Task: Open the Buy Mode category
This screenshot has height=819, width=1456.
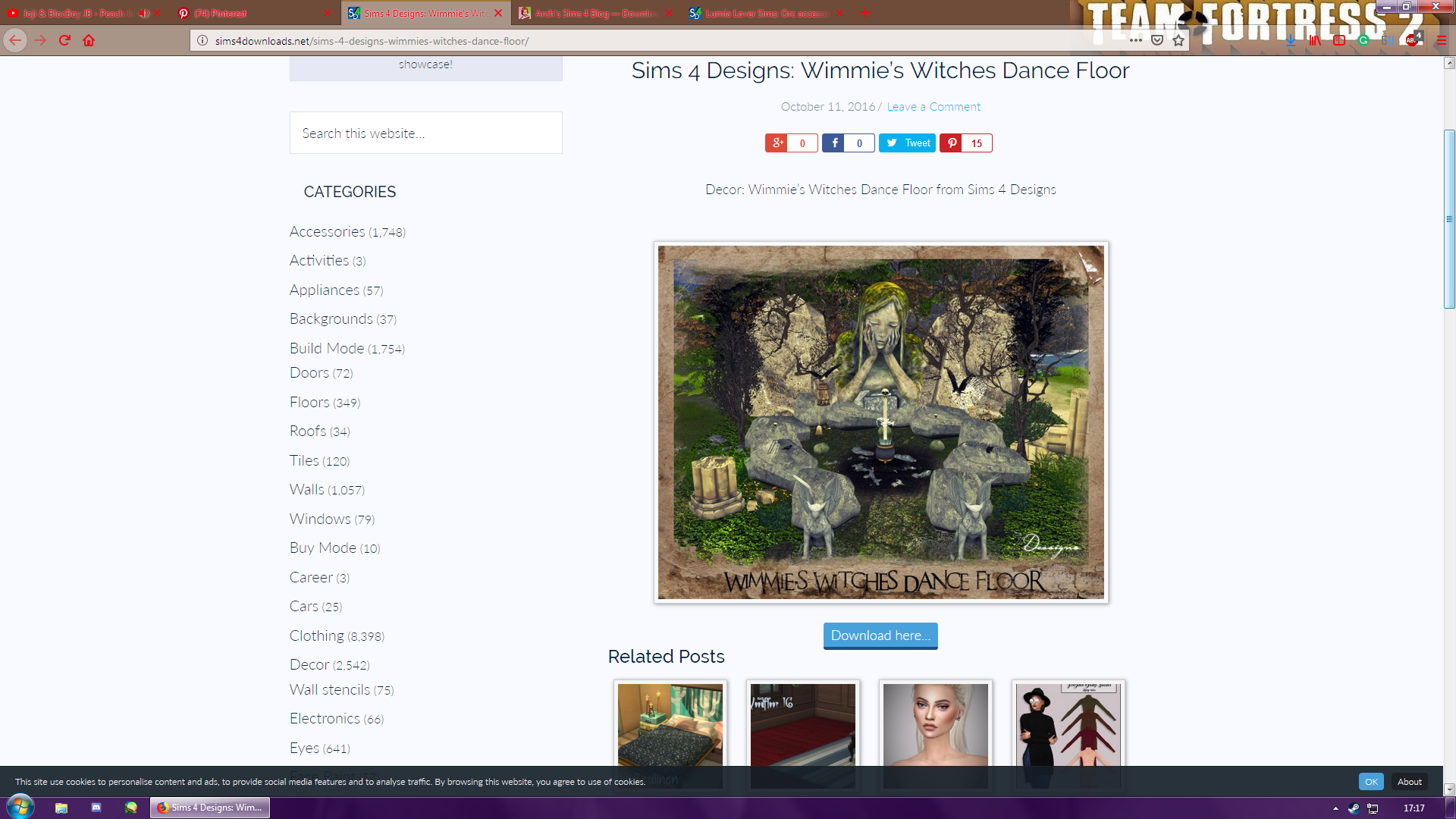Action: point(323,548)
